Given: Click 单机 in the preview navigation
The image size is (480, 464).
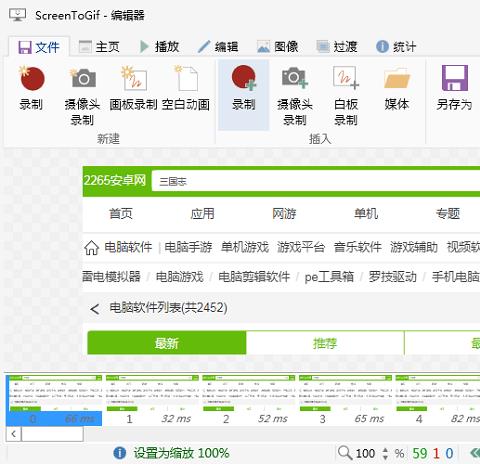Looking at the screenshot, I should pos(366,213).
